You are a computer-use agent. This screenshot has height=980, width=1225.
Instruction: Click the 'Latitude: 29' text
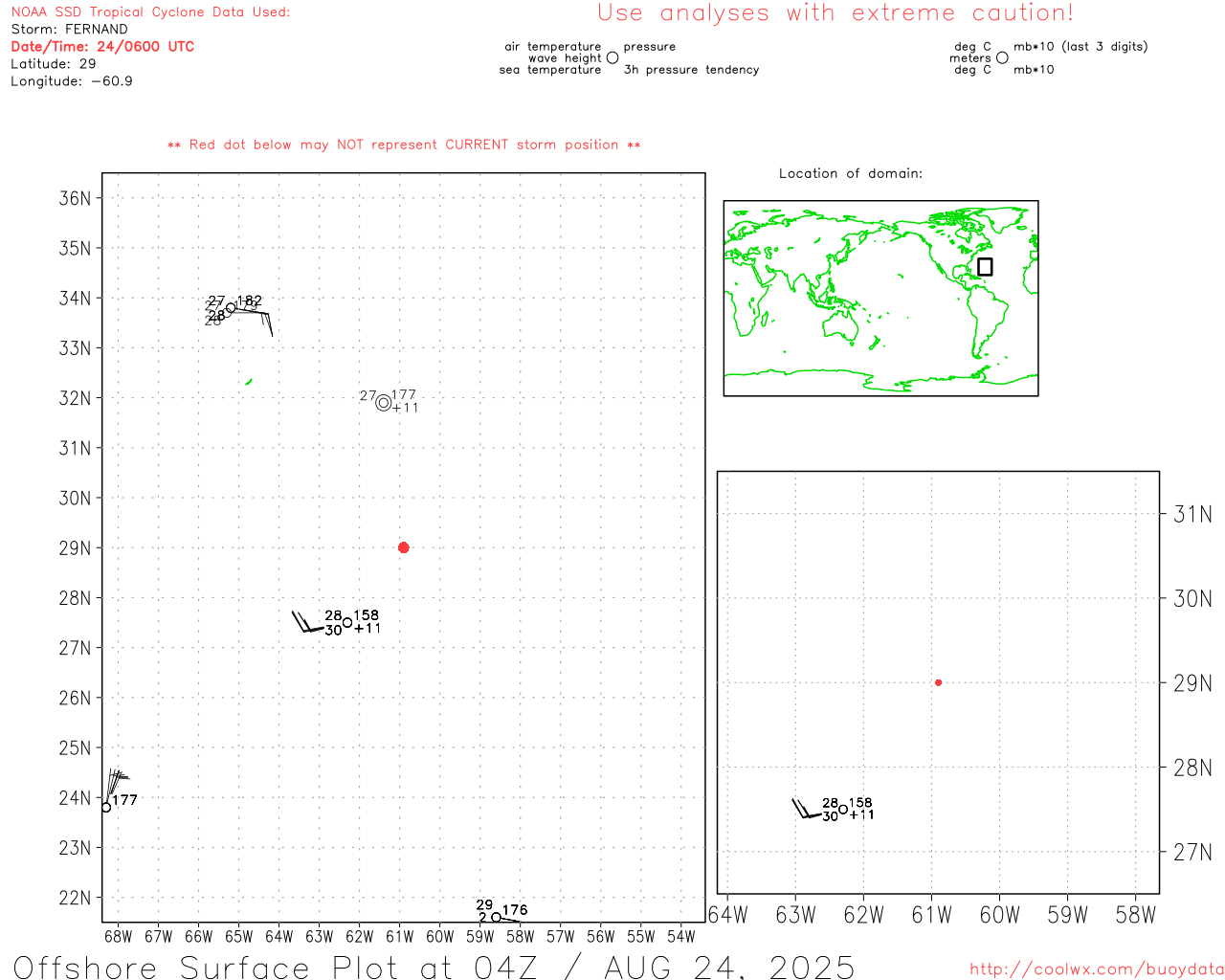(54, 63)
